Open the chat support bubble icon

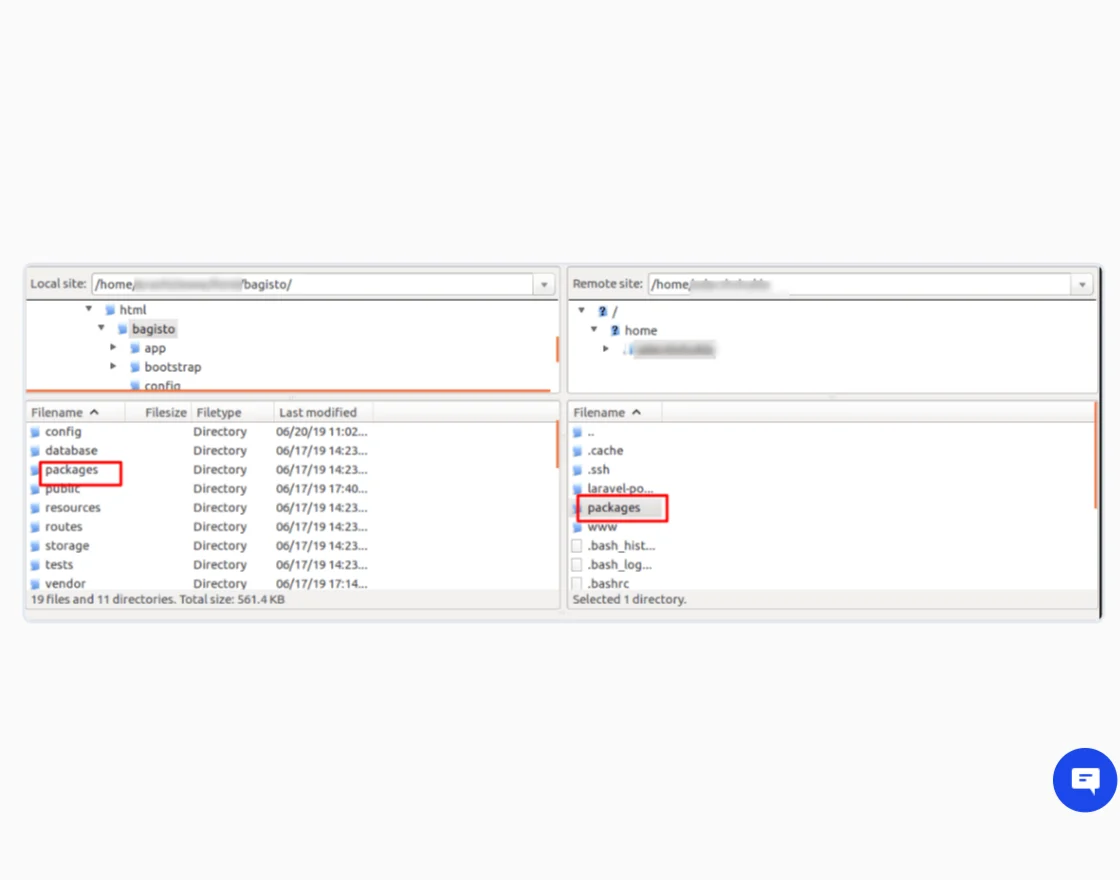coord(1084,779)
